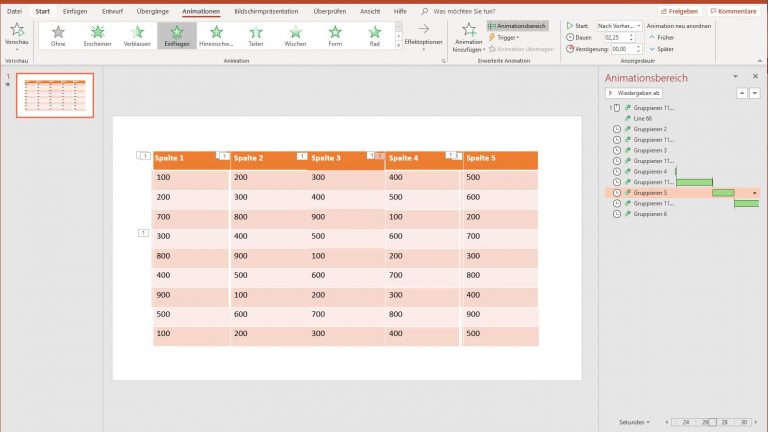768x432 pixels.
Task: Open the Kommentare button
Action: click(x=733, y=11)
